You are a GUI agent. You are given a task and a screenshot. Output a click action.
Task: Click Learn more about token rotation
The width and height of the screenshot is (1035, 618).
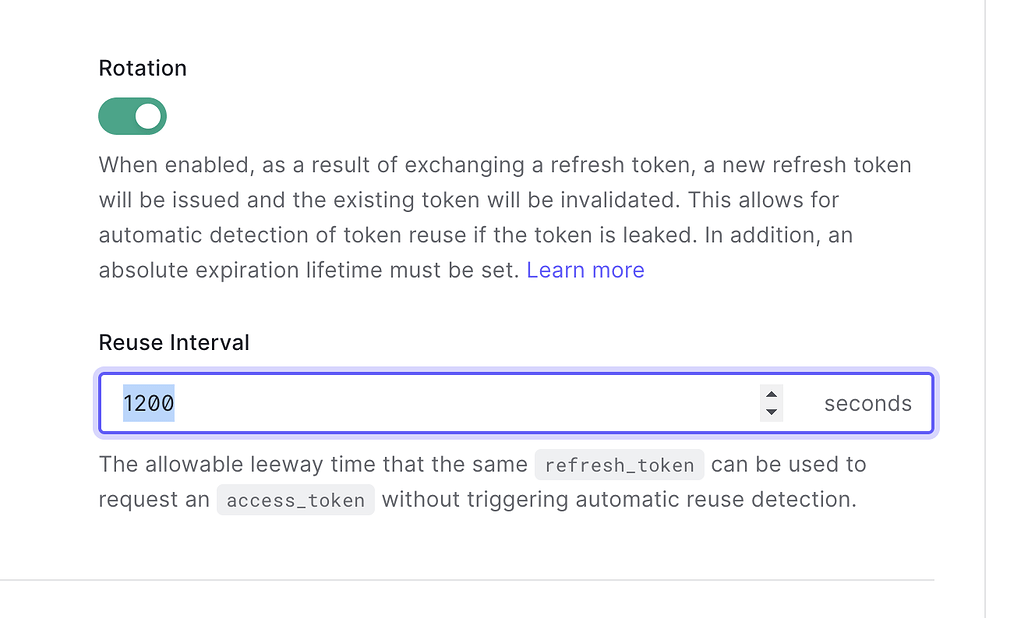pyautogui.click(x=585, y=269)
